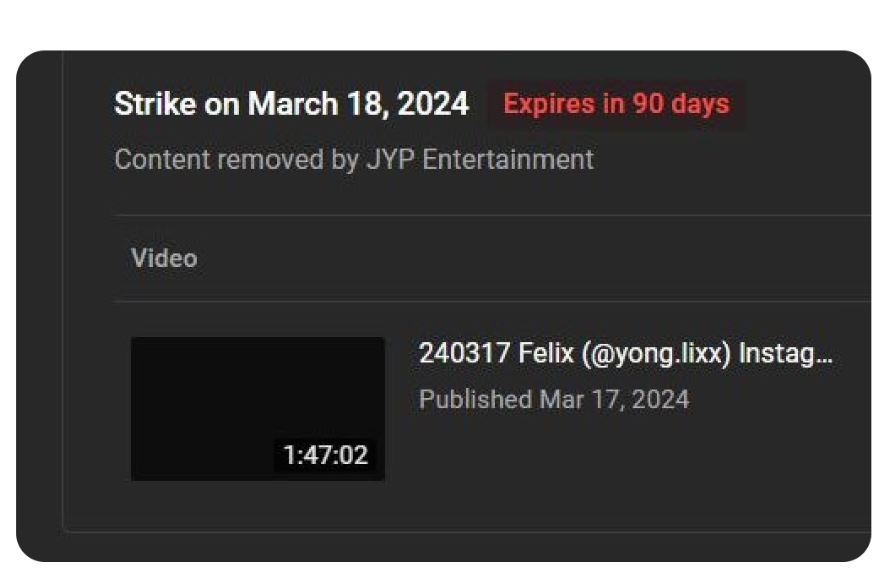
Task: Click the red Expires in 90 days badge
Action: point(616,104)
